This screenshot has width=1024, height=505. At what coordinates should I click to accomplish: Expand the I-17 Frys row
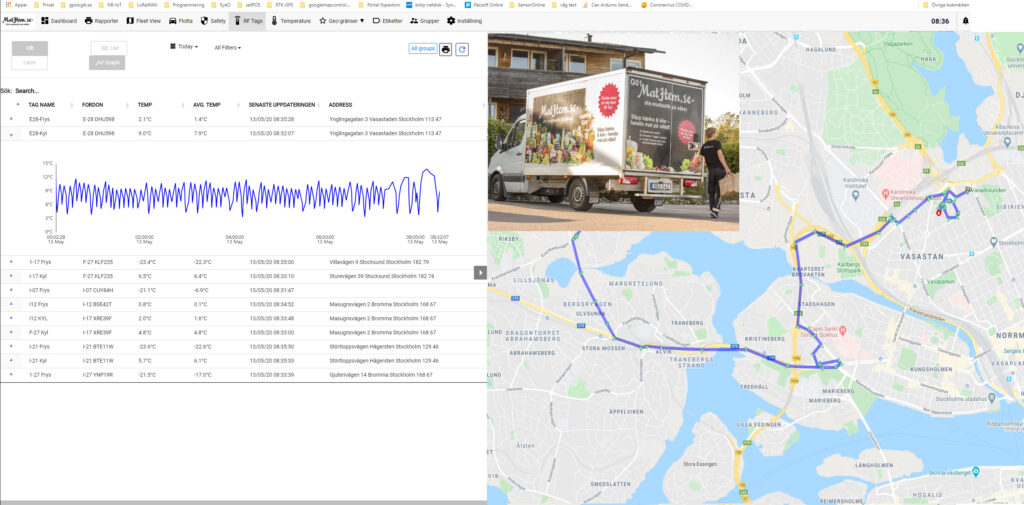(10, 261)
